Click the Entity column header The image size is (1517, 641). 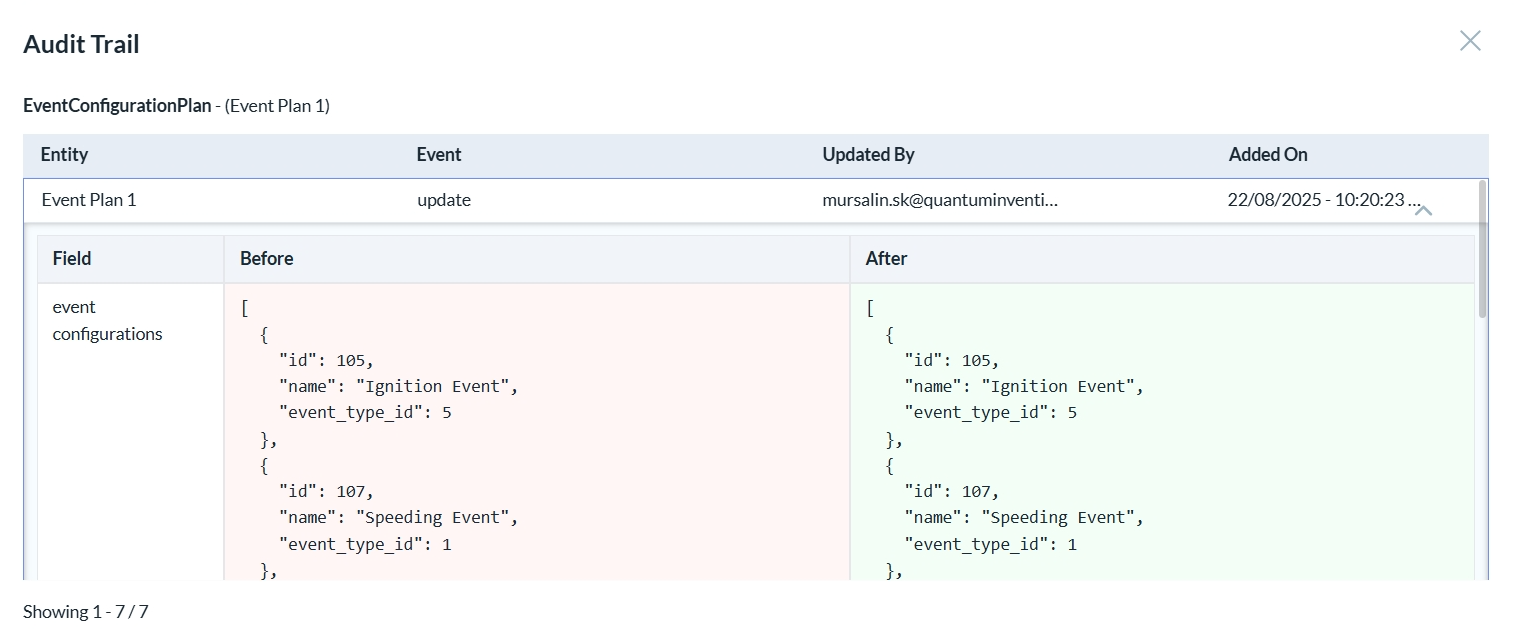[x=64, y=155]
